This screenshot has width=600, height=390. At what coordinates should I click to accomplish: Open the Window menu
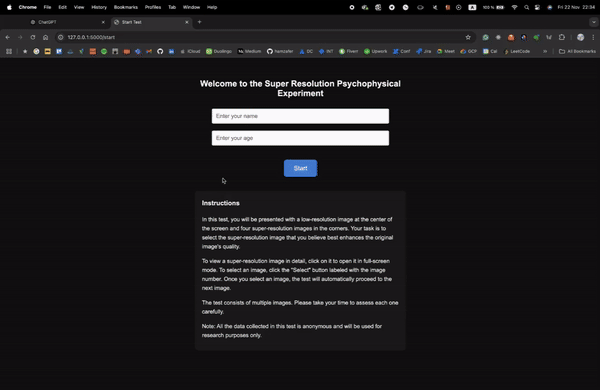(191, 7)
